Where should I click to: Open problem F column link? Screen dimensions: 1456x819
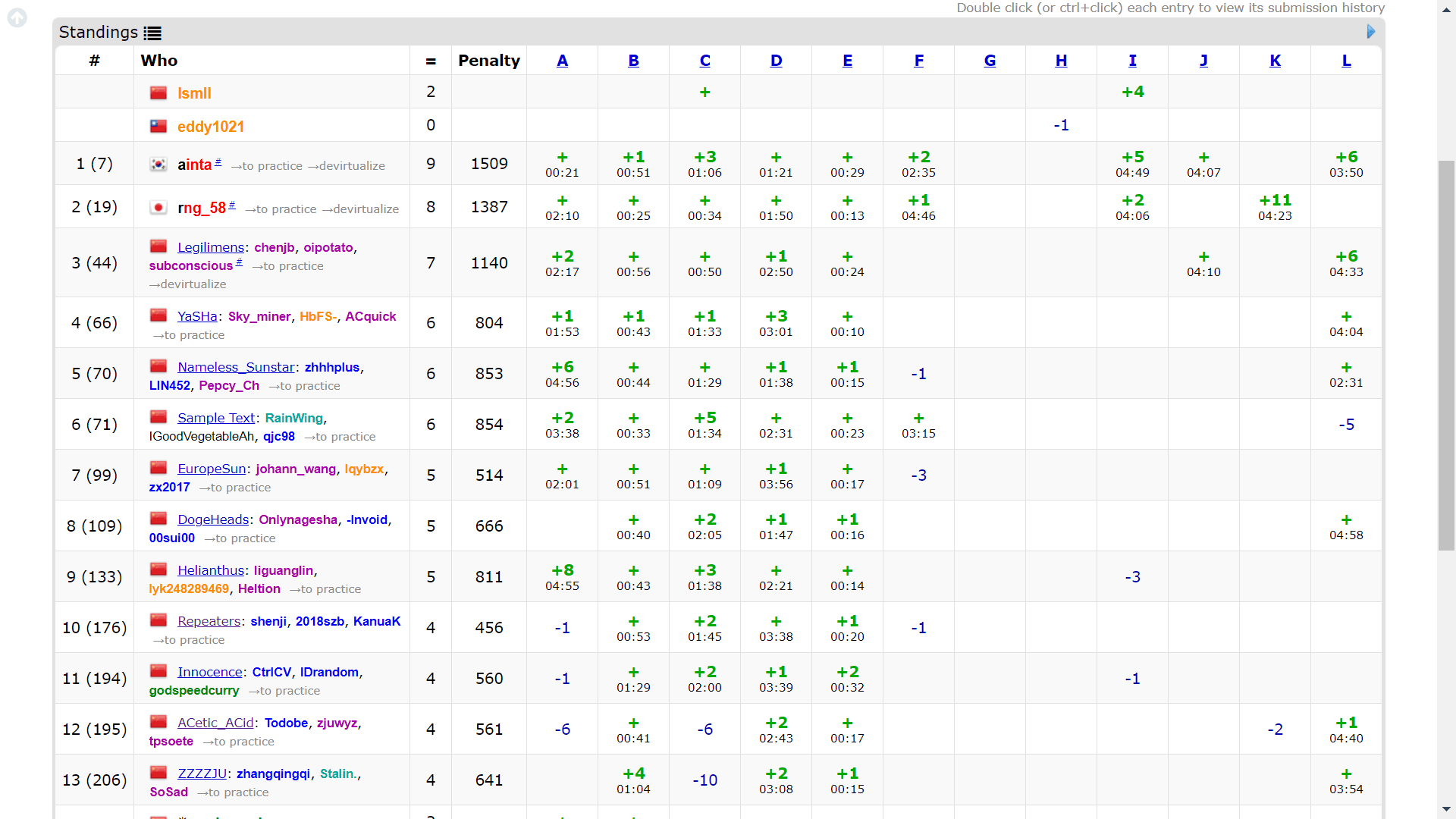[x=918, y=61]
